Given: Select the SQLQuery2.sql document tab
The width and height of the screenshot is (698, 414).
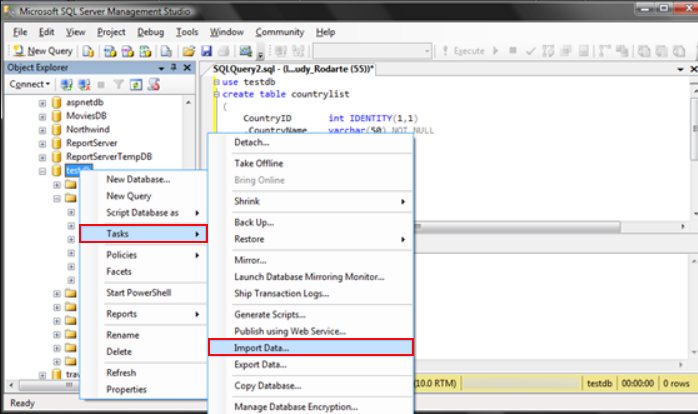Looking at the screenshot, I should (x=293, y=69).
